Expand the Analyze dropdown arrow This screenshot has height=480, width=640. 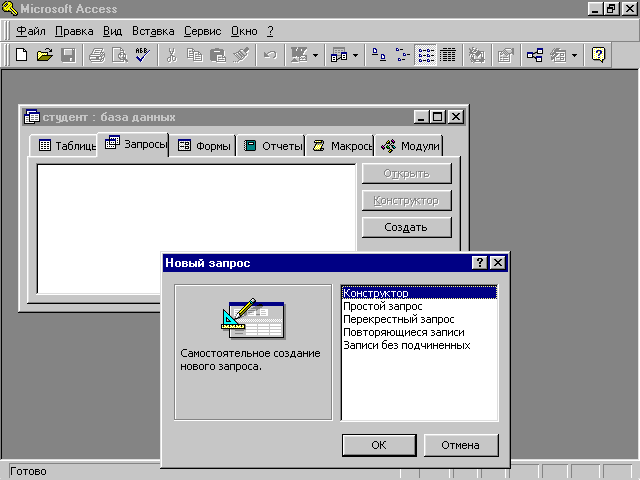tap(356, 55)
